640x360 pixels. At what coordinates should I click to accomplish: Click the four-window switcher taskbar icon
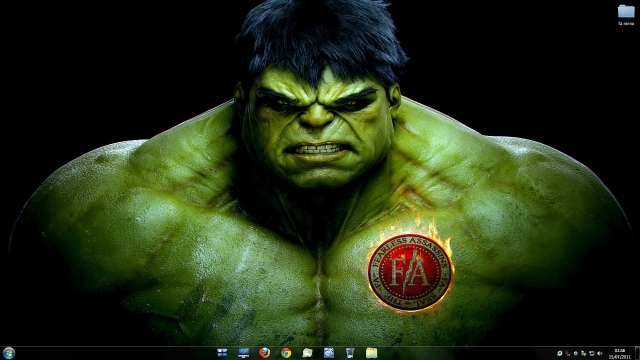(222, 353)
